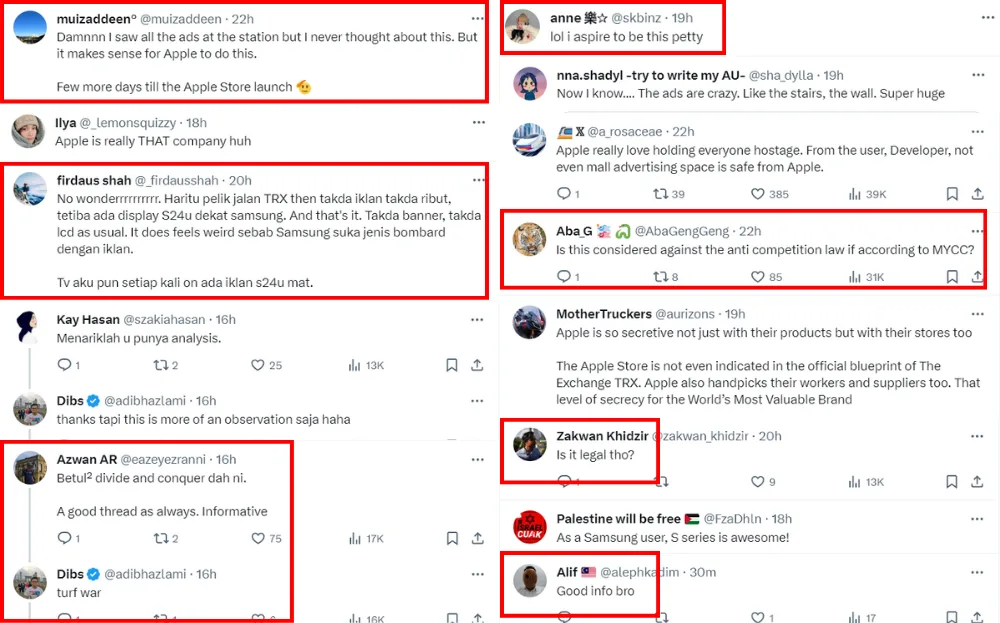Open more options menu on anne's tweet
Viewport: 1000px width, 623px height.
click(x=977, y=18)
